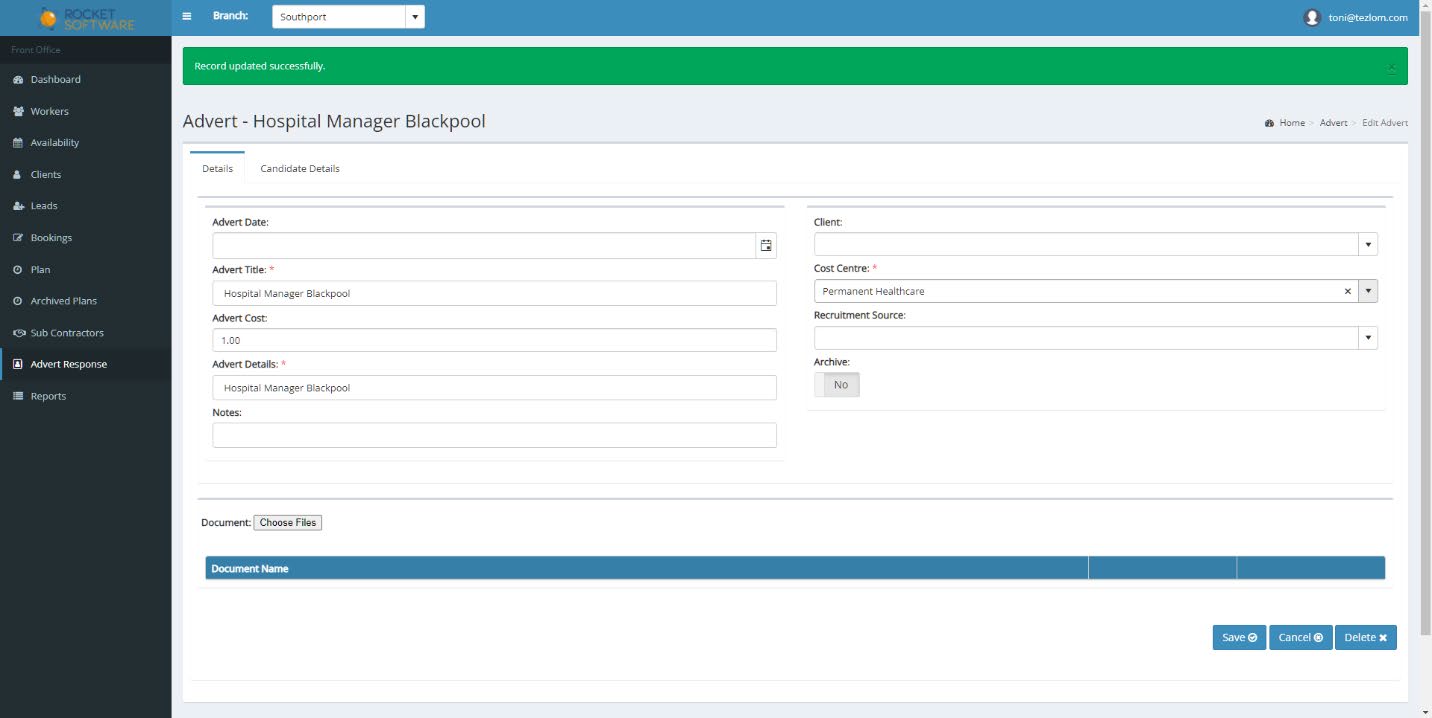Click the Home breadcrumb icon
1432x718 pixels.
(x=1269, y=123)
